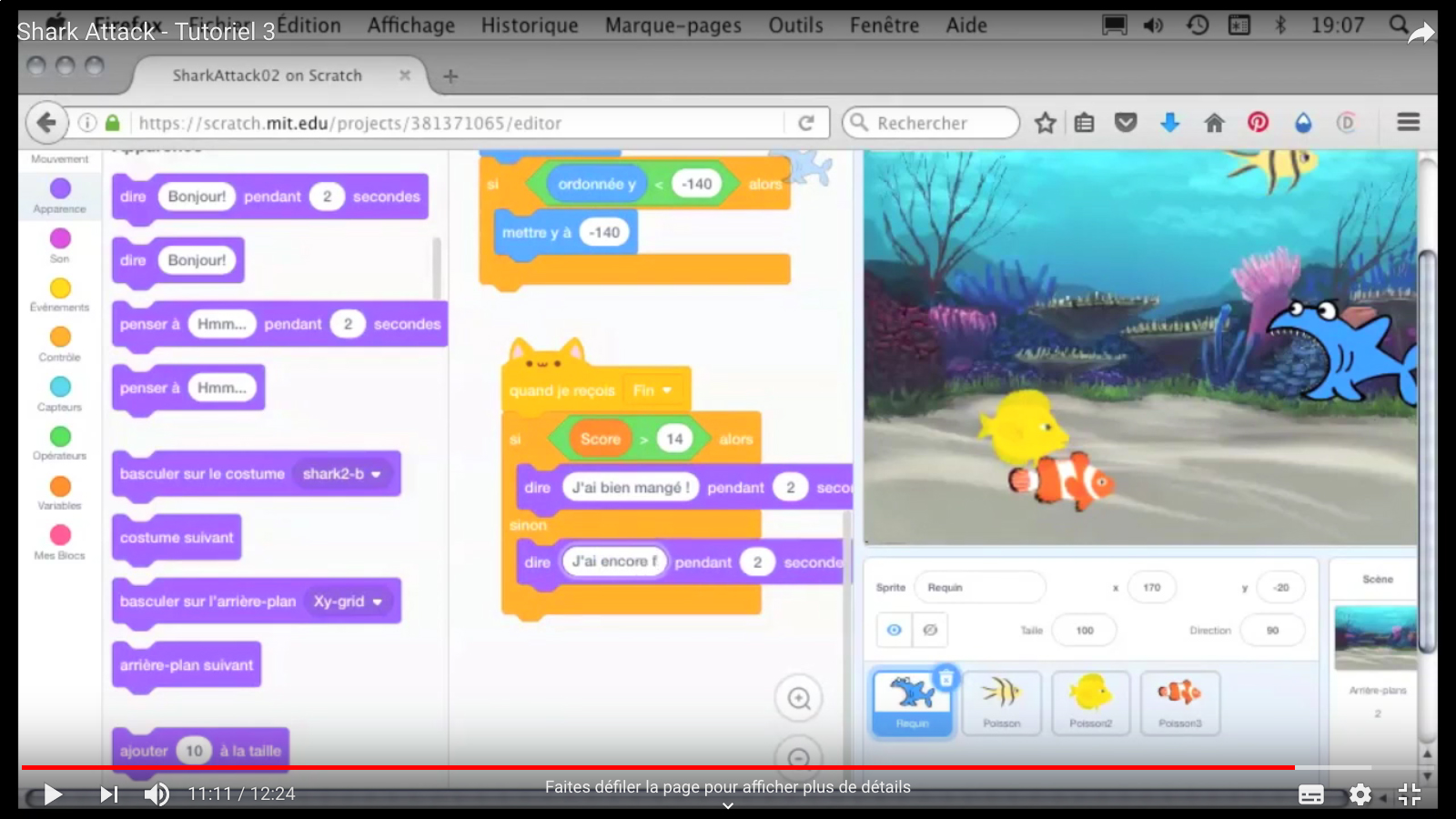Click the 'arrière-plan suivant' block
Image resolution: width=1456 pixels, height=819 pixels.
pos(187,665)
